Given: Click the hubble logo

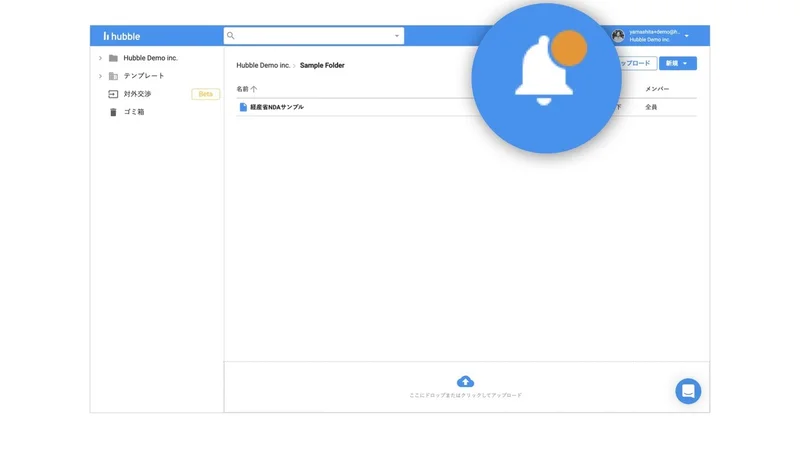Looking at the screenshot, I should [121, 36].
